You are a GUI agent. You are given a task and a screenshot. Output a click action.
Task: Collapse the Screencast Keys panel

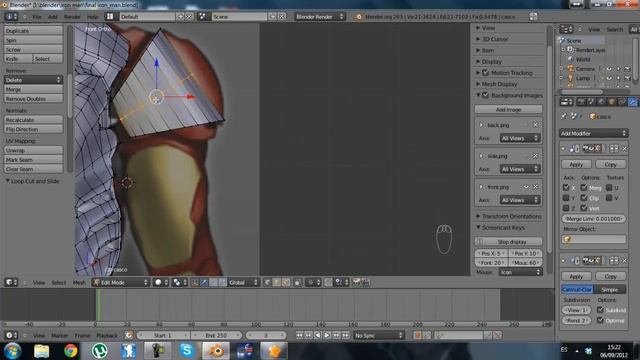click(503, 228)
